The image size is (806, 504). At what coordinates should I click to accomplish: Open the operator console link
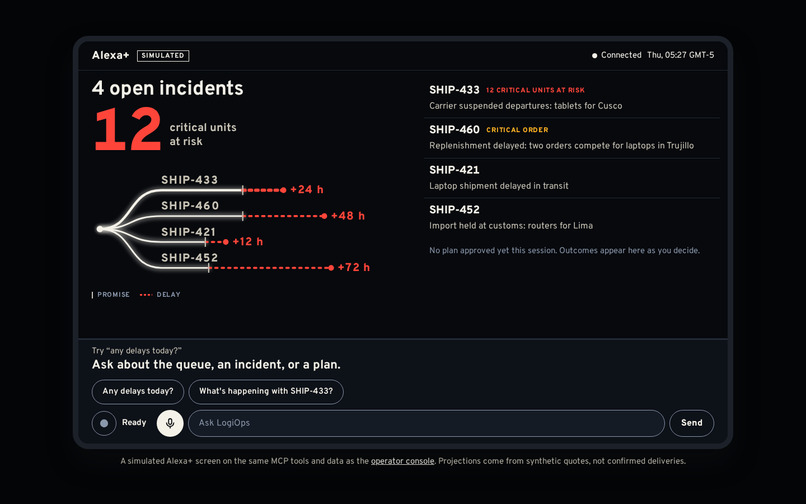(x=402, y=461)
